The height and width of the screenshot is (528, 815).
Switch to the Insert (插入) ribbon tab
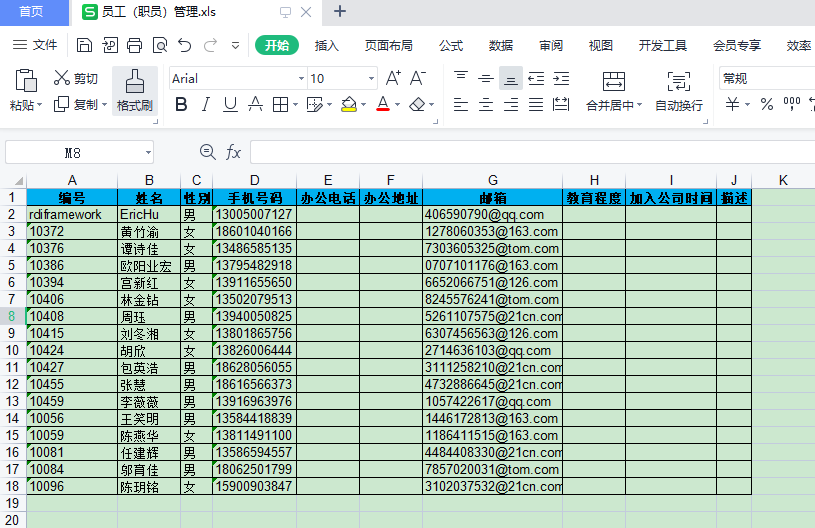[327, 45]
